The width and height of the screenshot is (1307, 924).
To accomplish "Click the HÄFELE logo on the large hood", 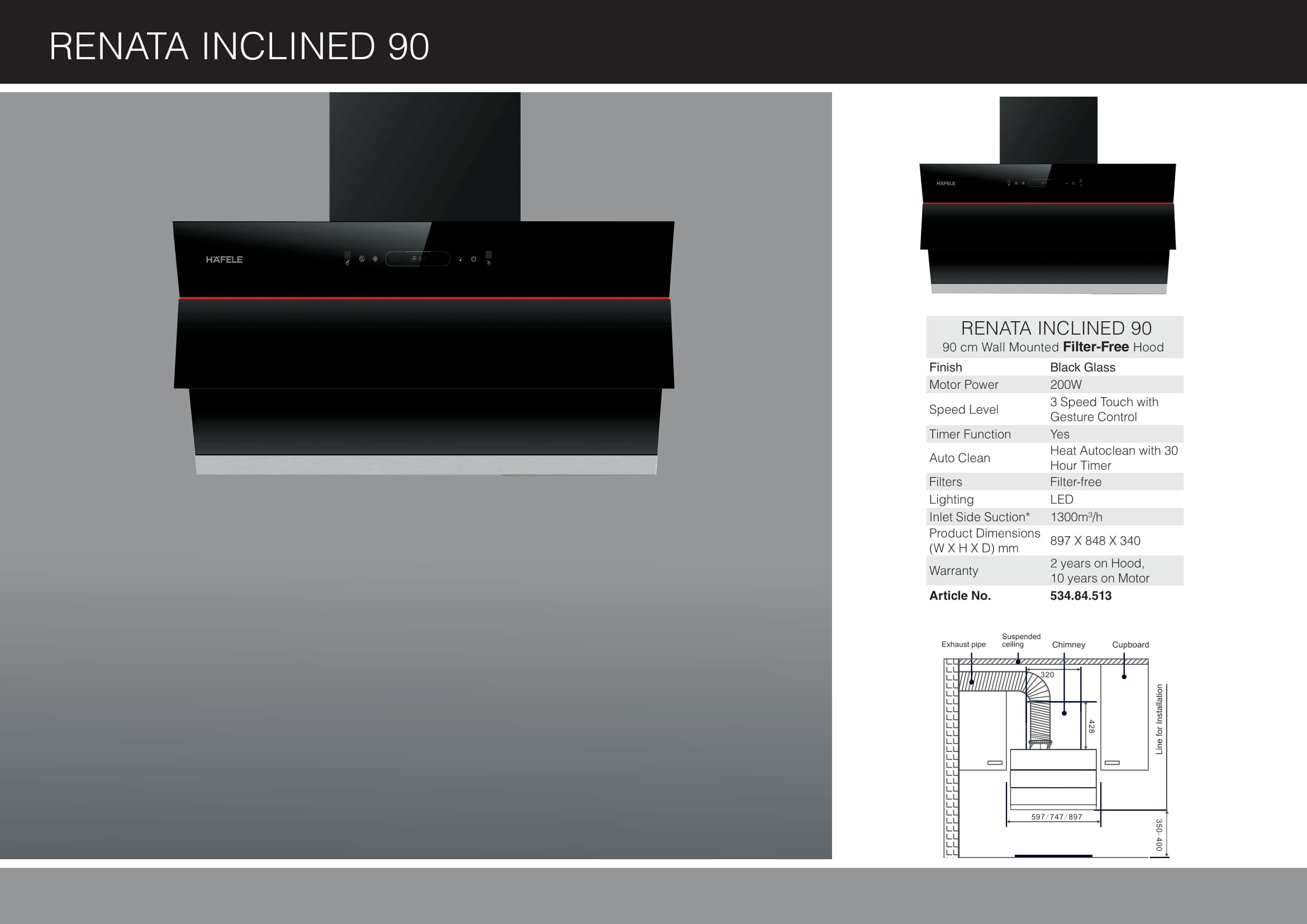I will tap(224, 259).
